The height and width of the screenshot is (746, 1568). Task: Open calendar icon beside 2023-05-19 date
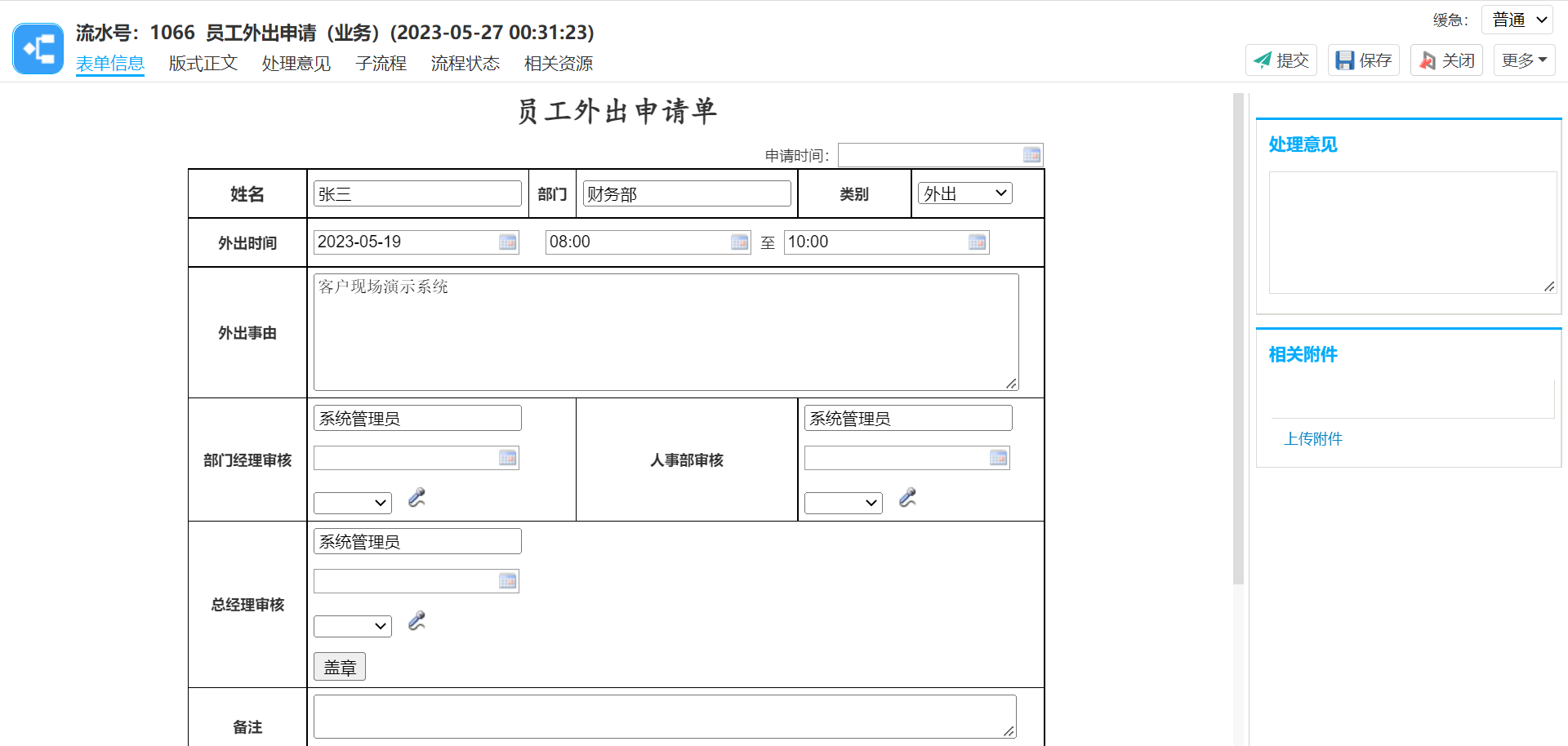coord(508,242)
